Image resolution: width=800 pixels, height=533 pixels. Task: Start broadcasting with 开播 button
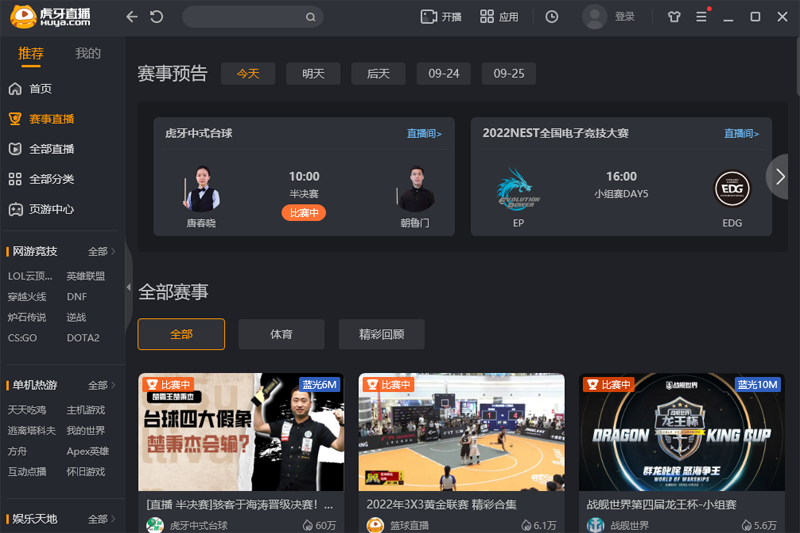[441, 17]
